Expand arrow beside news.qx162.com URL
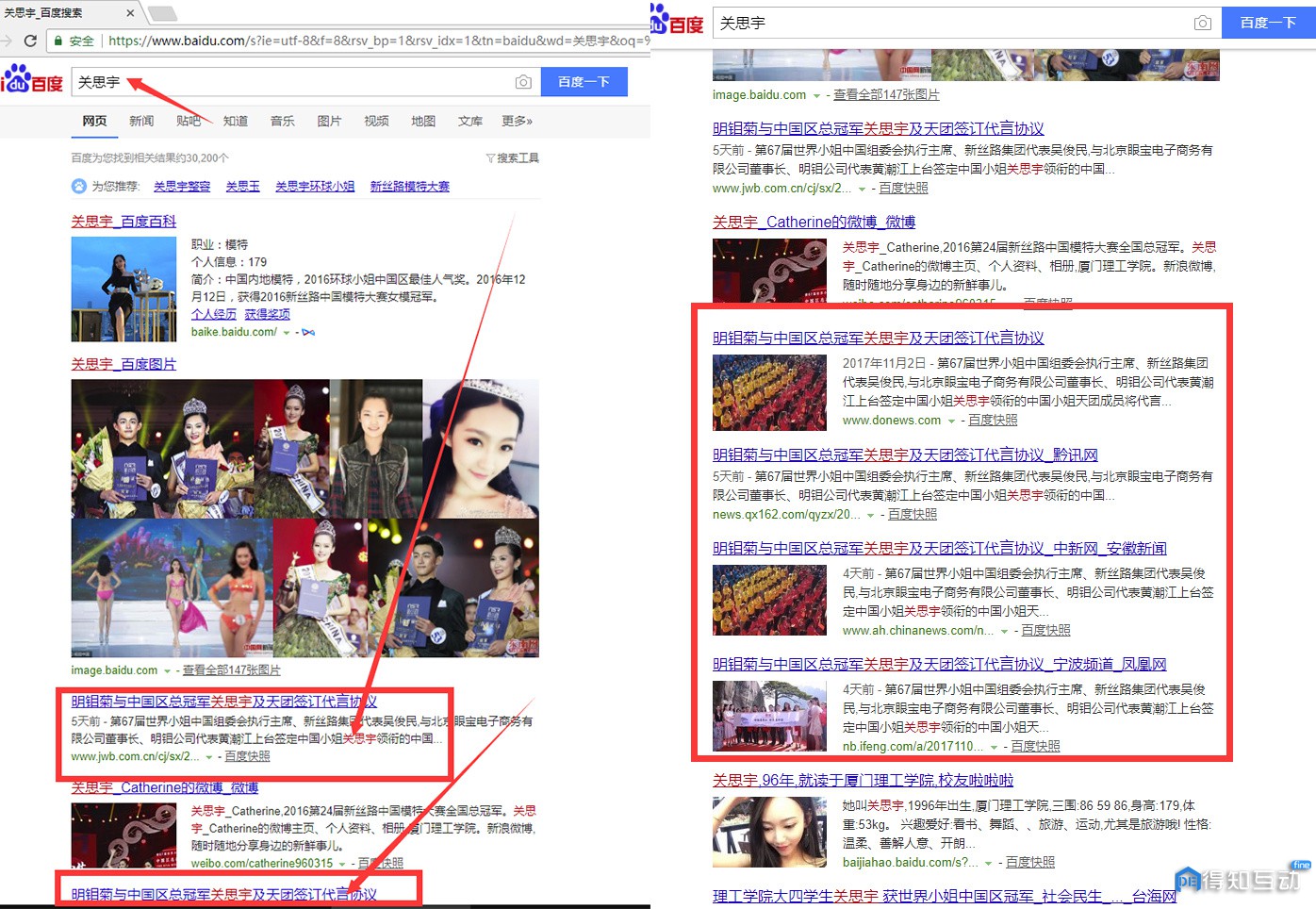This screenshot has width=1316, height=909. 870,515
